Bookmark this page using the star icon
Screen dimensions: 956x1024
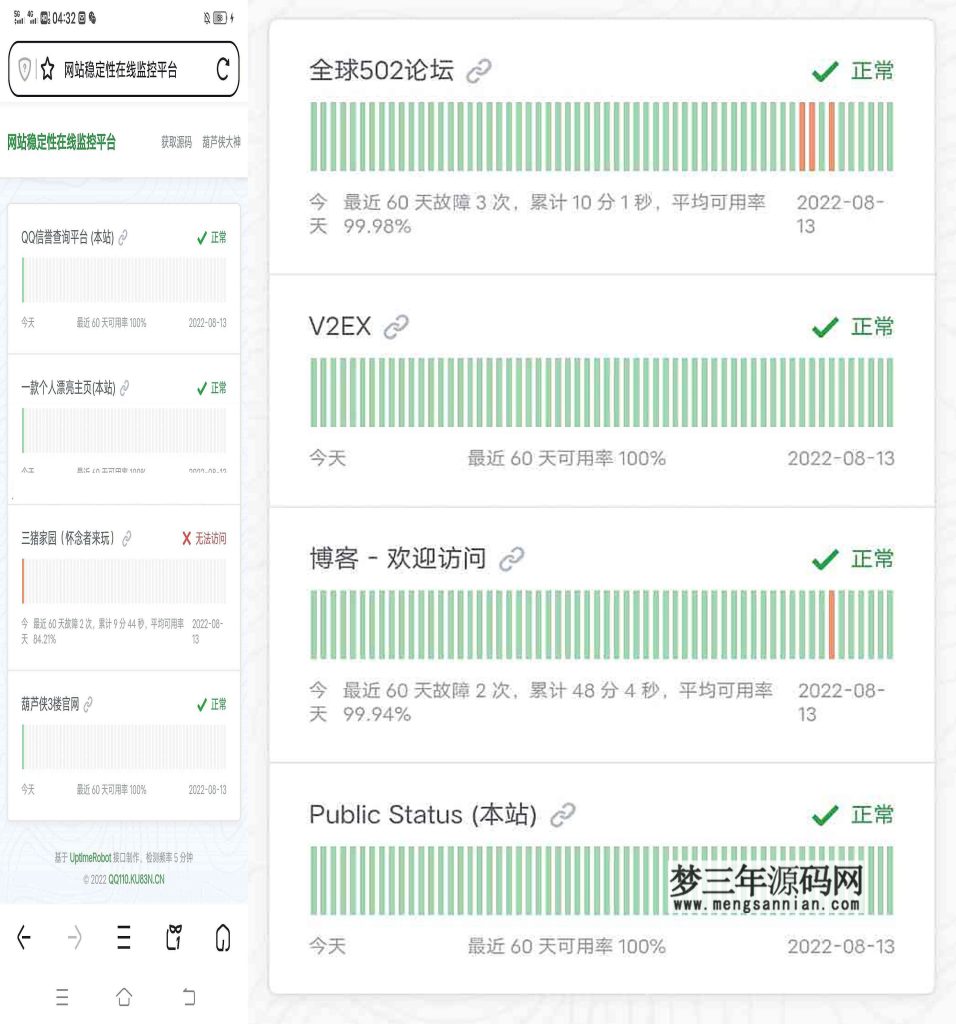pyautogui.click(x=48, y=70)
